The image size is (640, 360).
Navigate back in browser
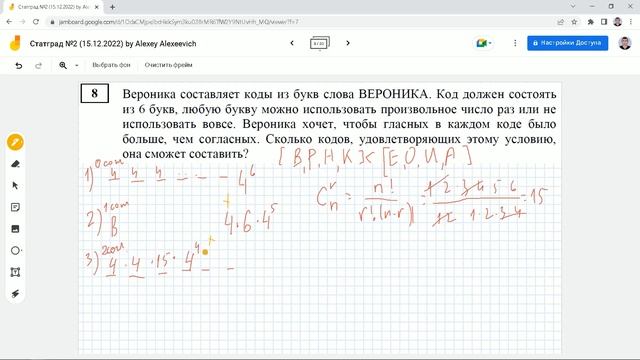(x=9, y=22)
